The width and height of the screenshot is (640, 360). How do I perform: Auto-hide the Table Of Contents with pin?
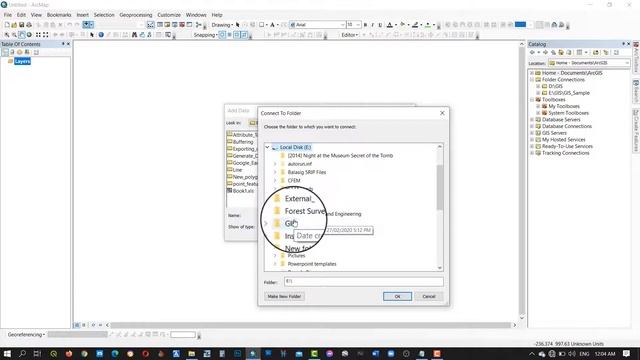pyautogui.click(x=63, y=44)
